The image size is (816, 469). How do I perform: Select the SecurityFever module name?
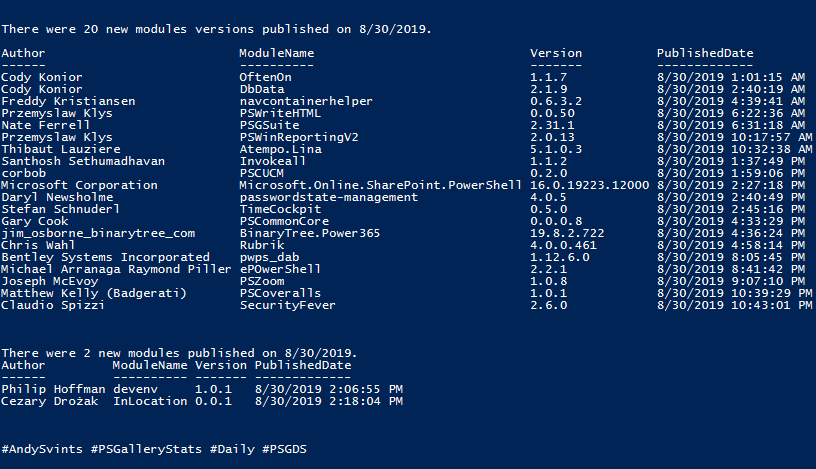click(287, 305)
